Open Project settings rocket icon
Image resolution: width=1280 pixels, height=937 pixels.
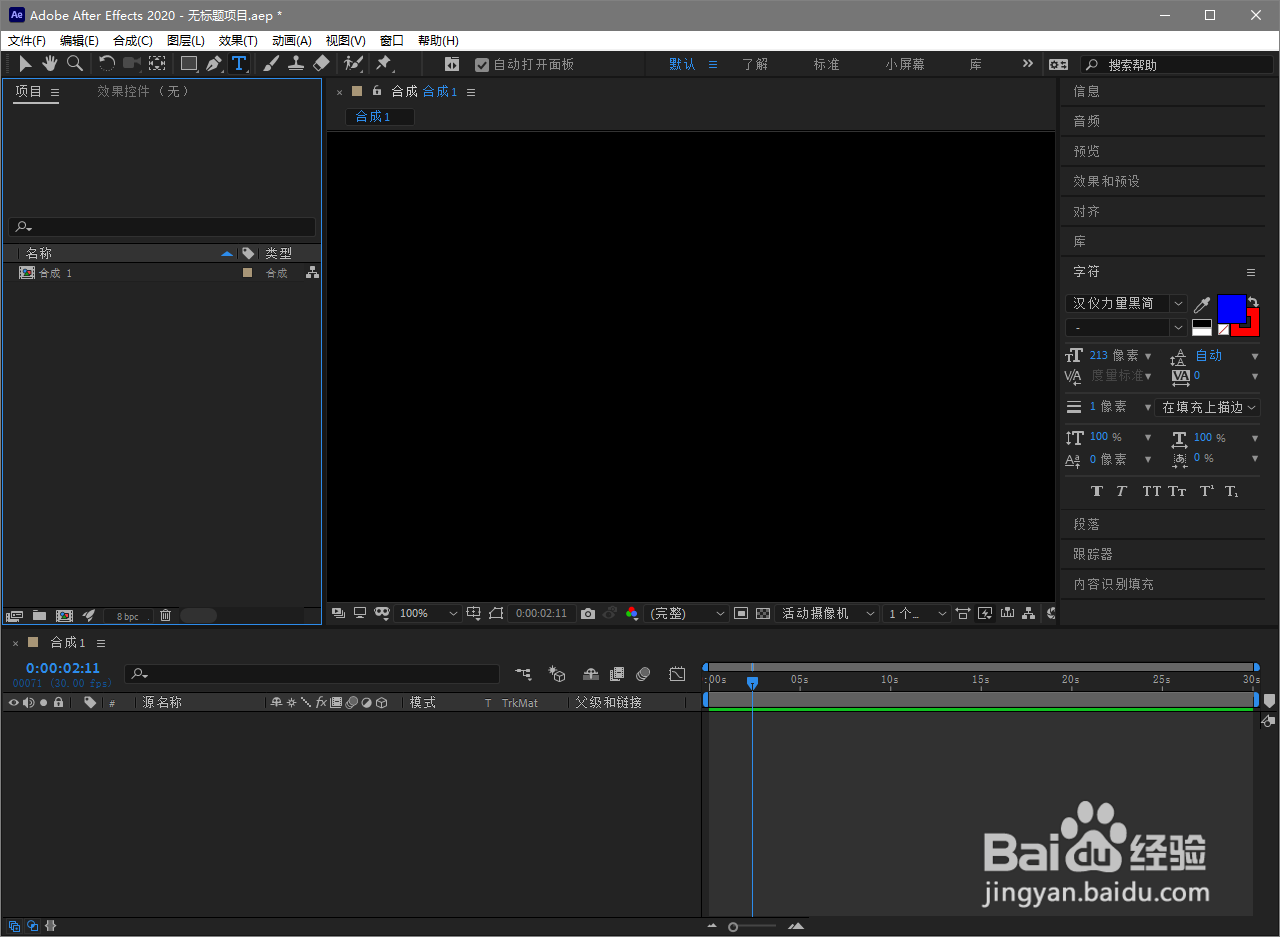click(89, 616)
